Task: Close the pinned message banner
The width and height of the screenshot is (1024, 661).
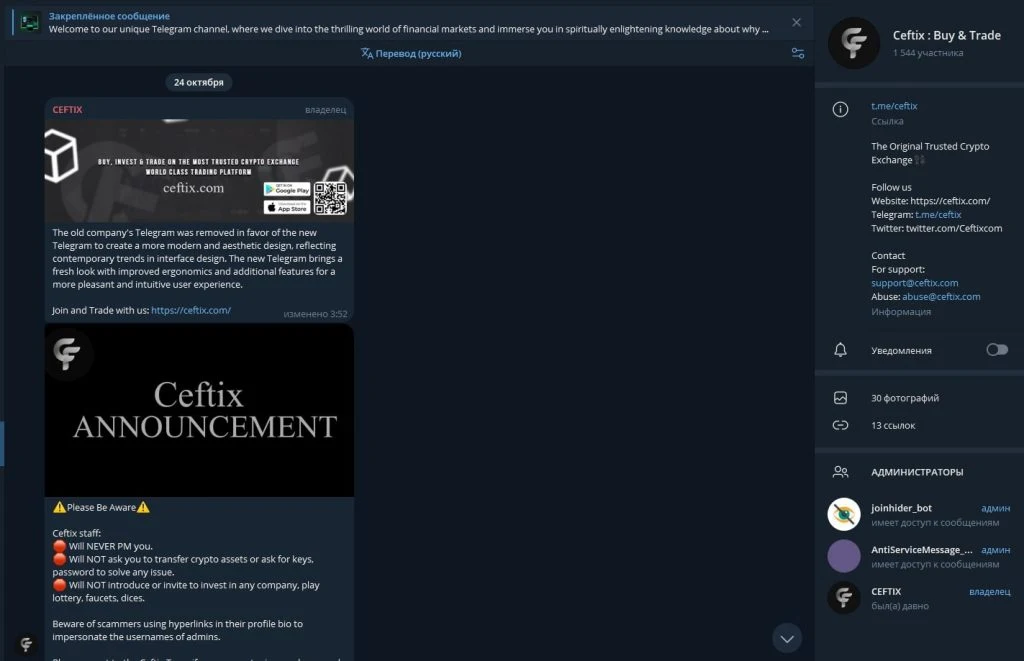Action: coord(796,22)
